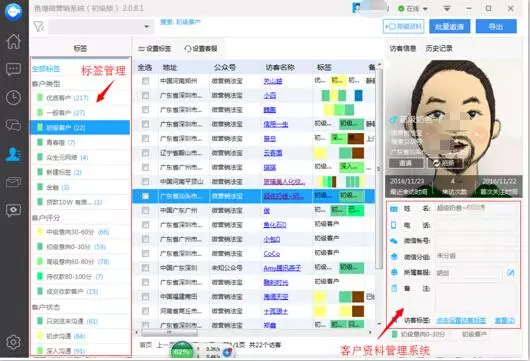This screenshot has width=530, height=361.
Task: Click the 电话 input field
Action: click(x=476, y=225)
